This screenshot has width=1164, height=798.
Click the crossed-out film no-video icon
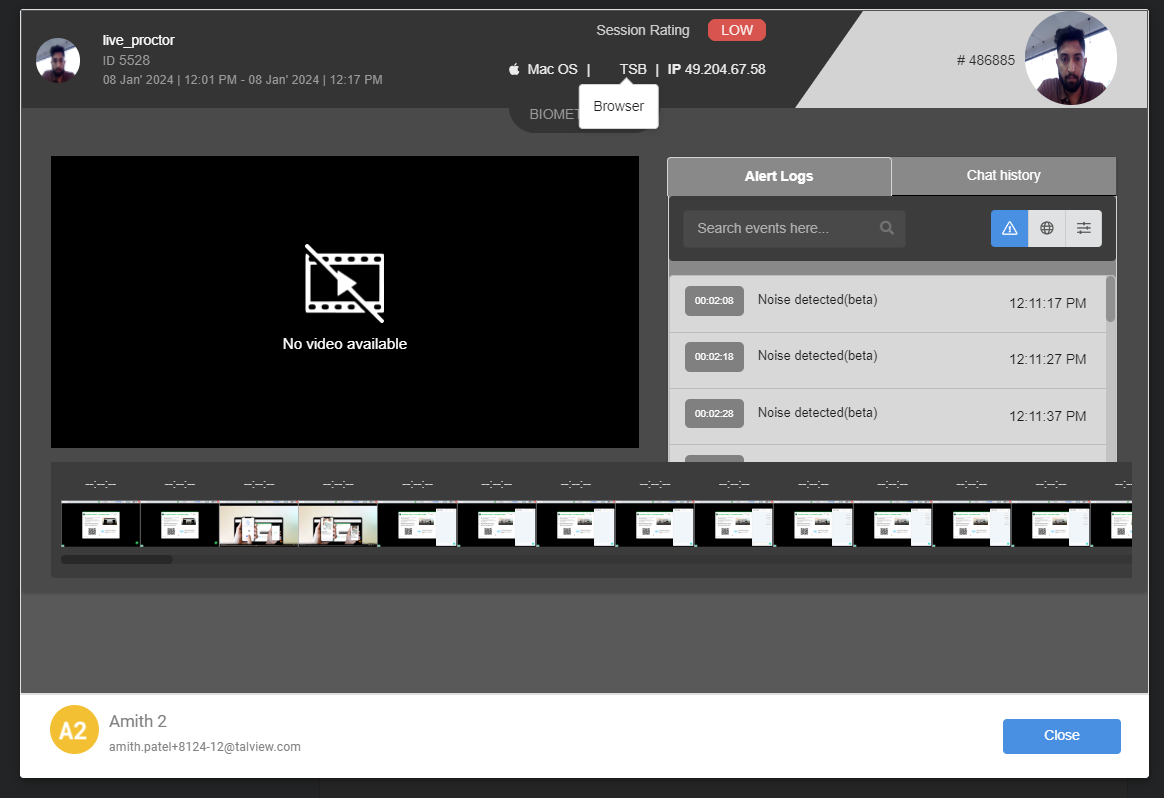pyautogui.click(x=344, y=284)
